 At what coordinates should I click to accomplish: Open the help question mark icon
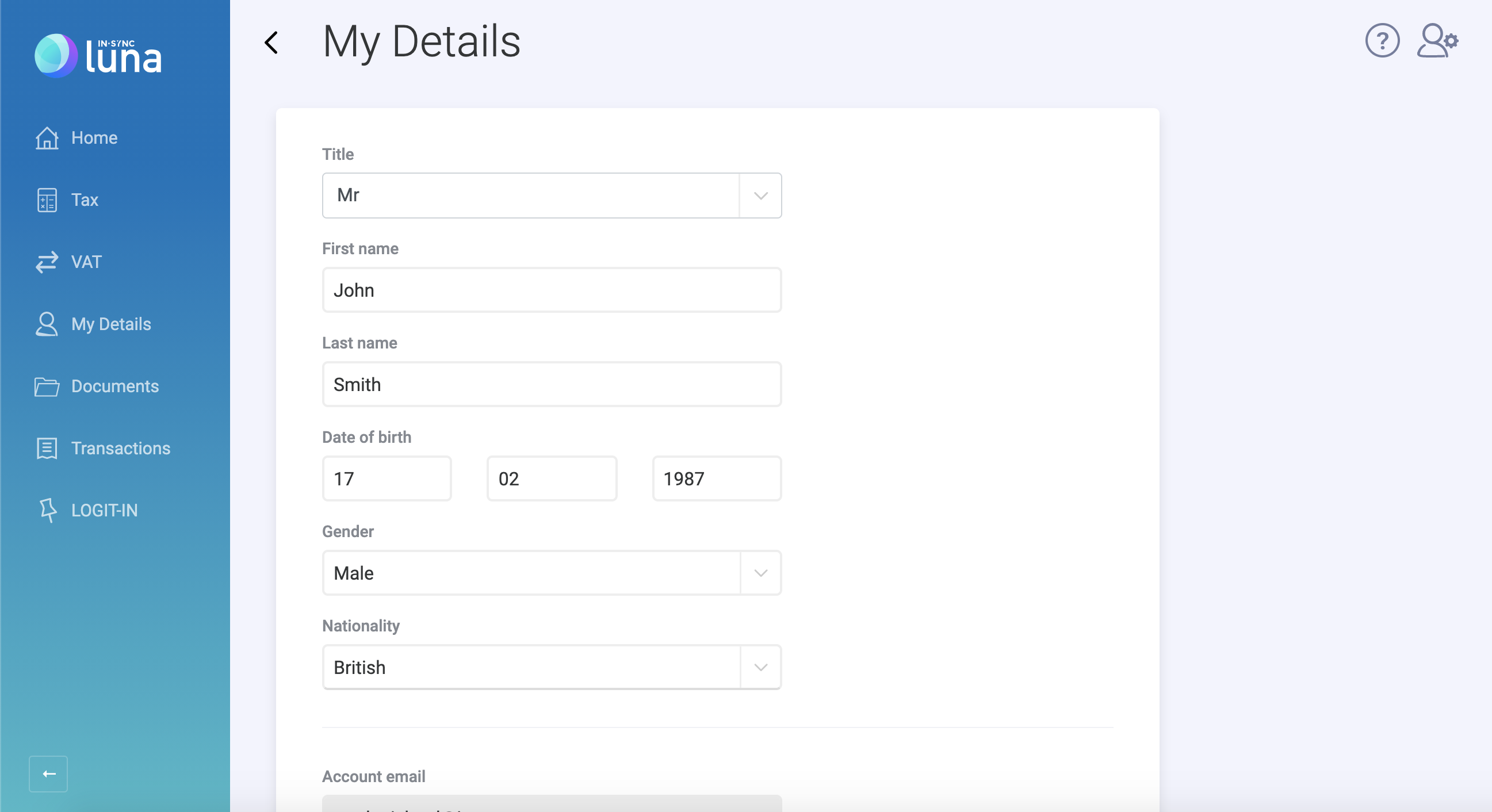[x=1382, y=41]
